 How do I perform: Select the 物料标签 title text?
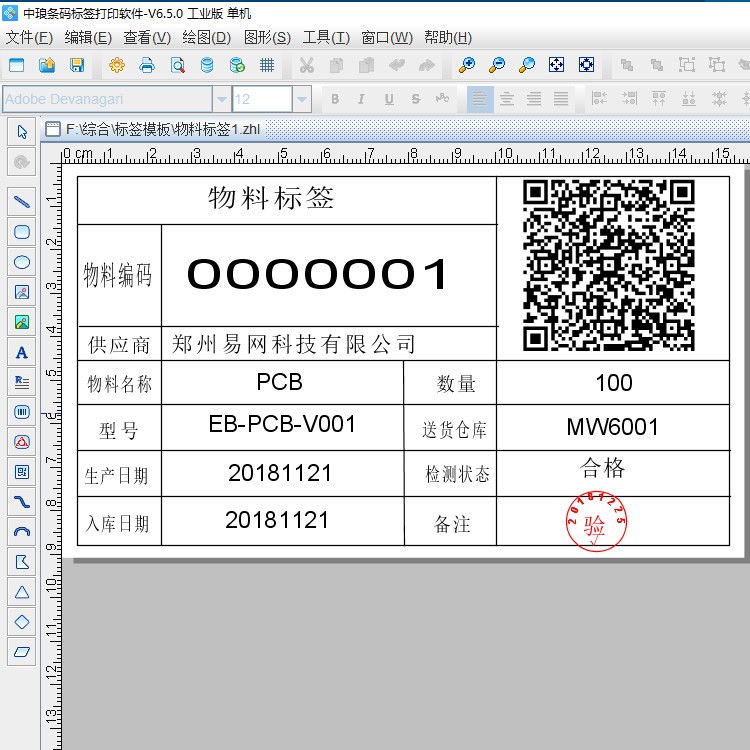point(271,198)
